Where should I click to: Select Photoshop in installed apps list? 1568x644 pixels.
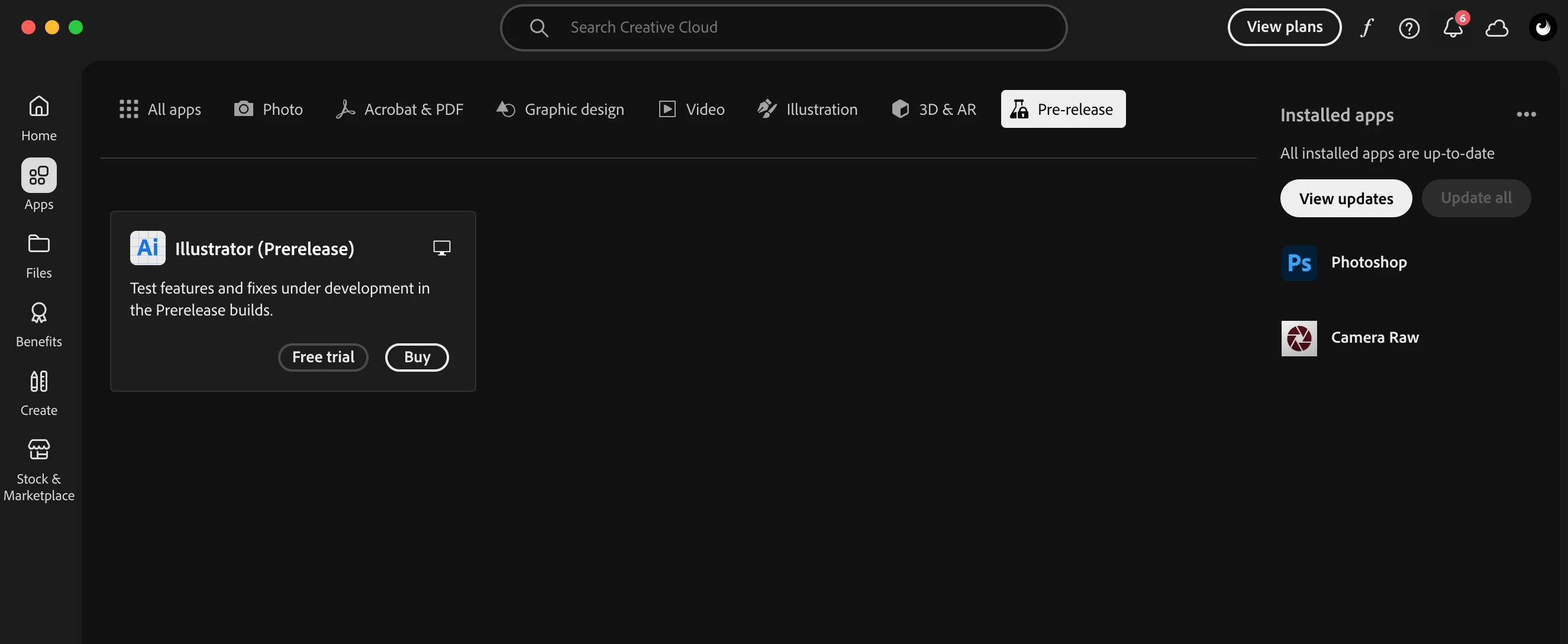(x=1369, y=262)
